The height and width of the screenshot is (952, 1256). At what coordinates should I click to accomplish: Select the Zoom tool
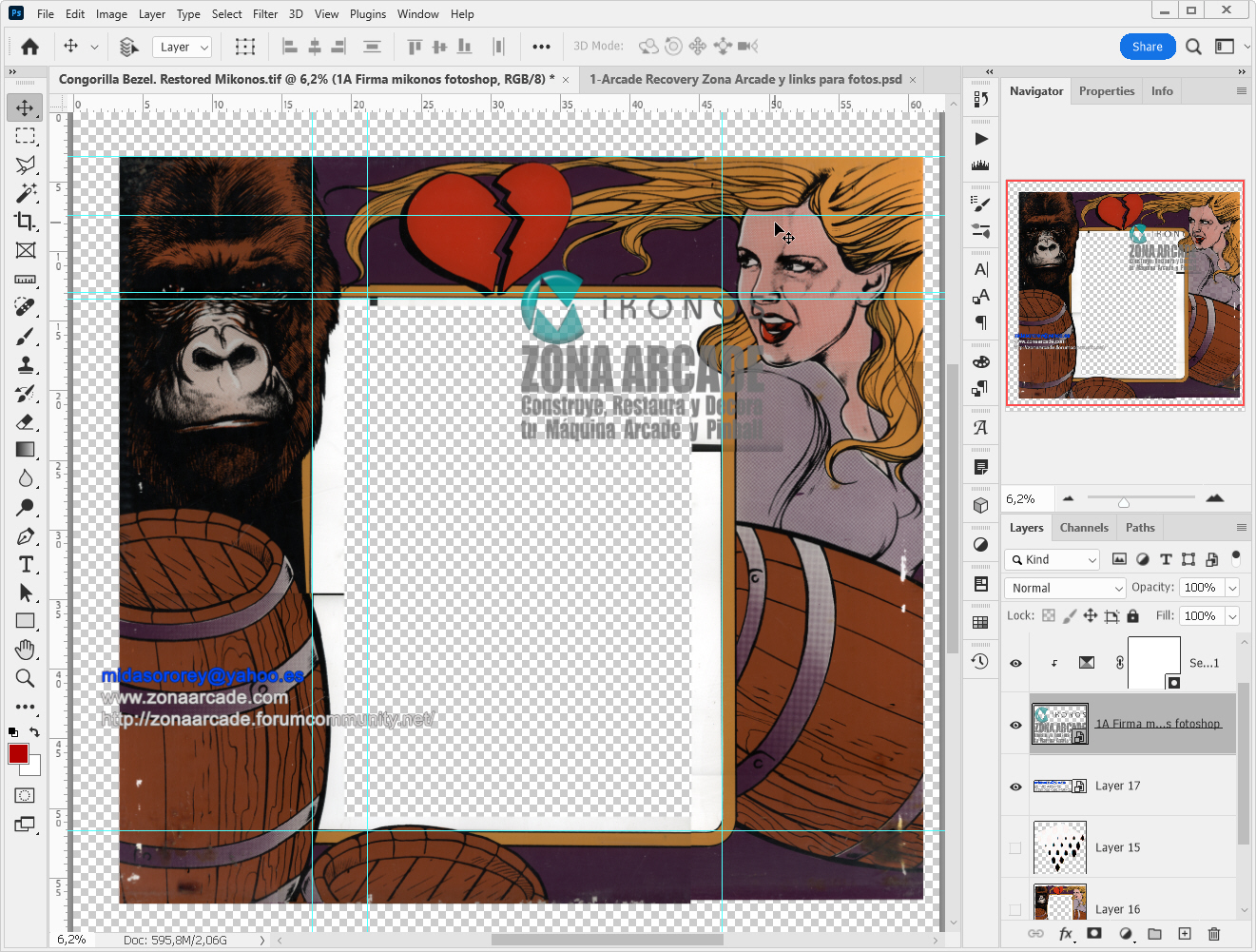point(25,678)
